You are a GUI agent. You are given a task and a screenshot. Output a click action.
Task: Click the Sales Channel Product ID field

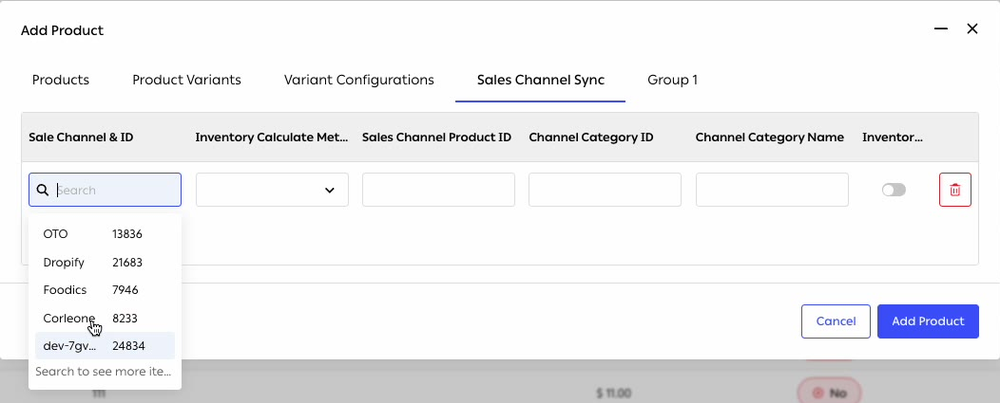(x=439, y=190)
